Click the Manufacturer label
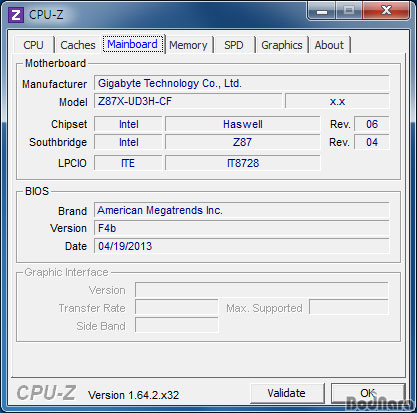The width and height of the screenshot is (417, 413). pos(54,84)
